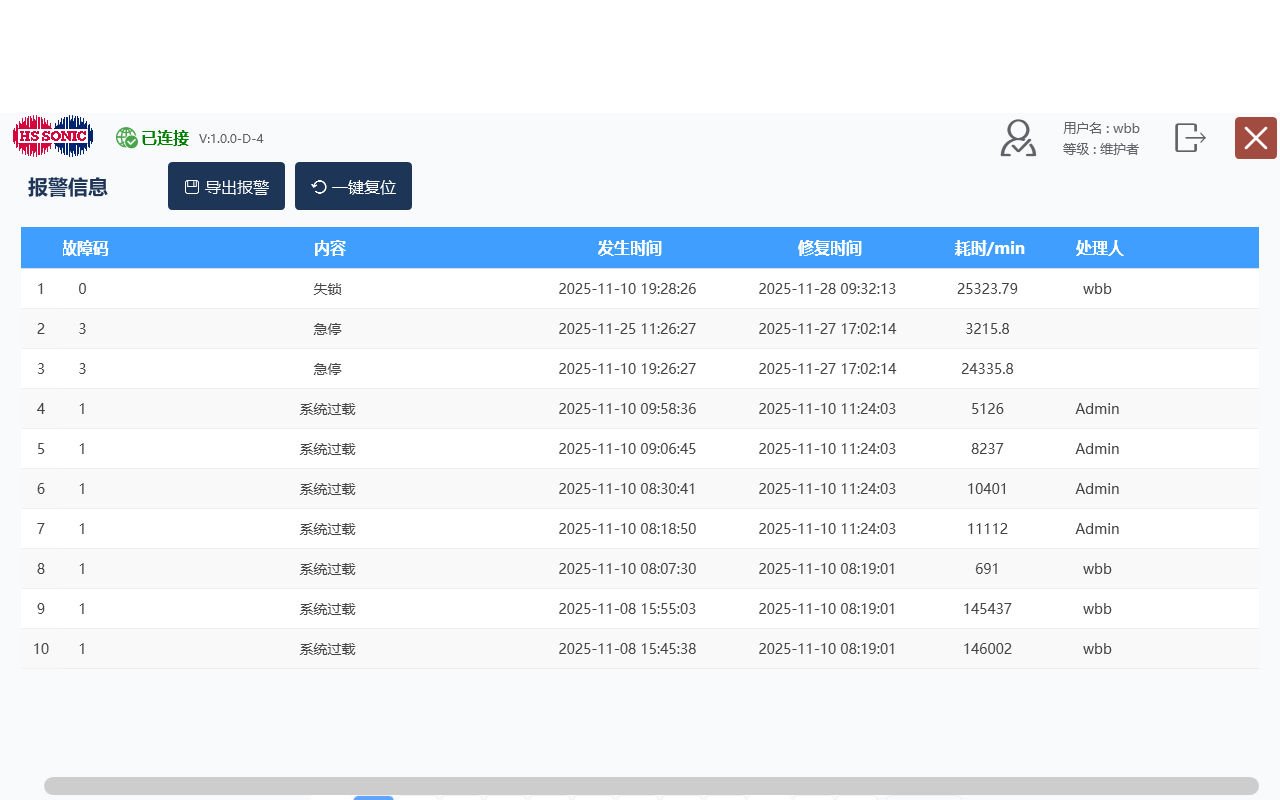1280x800 pixels.
Task: Click the green connected globe icon
Action: coord(126,138)
